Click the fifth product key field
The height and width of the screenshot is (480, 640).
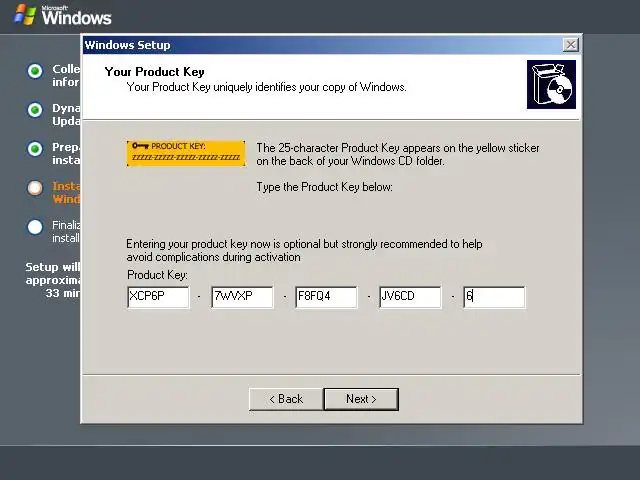(x=494, y=297)
